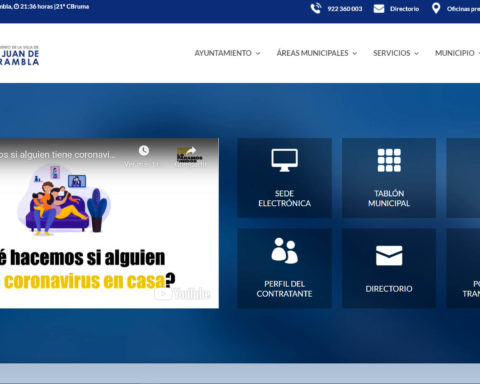Image resolution: width=480 pixels, height=384 pixels.
Task: Click the Watch later clock icon on video
Action: click(x=144, y=151)
